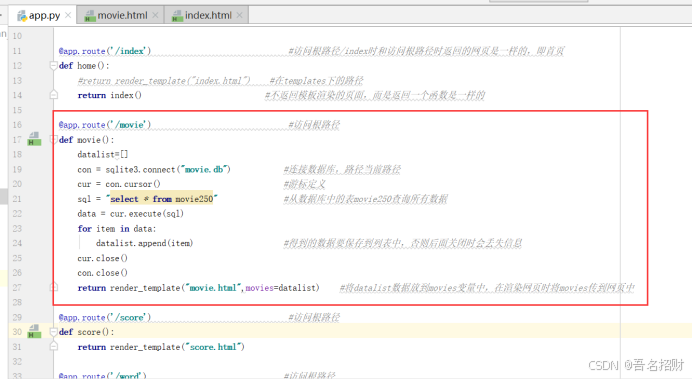
Task: Switch to the index.html editor tab
Action: [x=207, y=15]
